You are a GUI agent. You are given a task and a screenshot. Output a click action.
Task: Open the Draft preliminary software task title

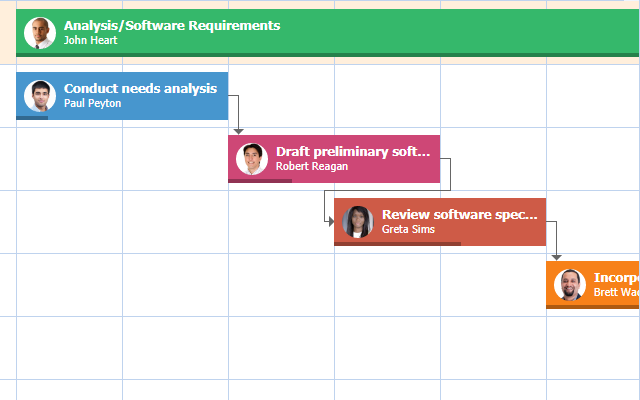click(x=352, y=151)
